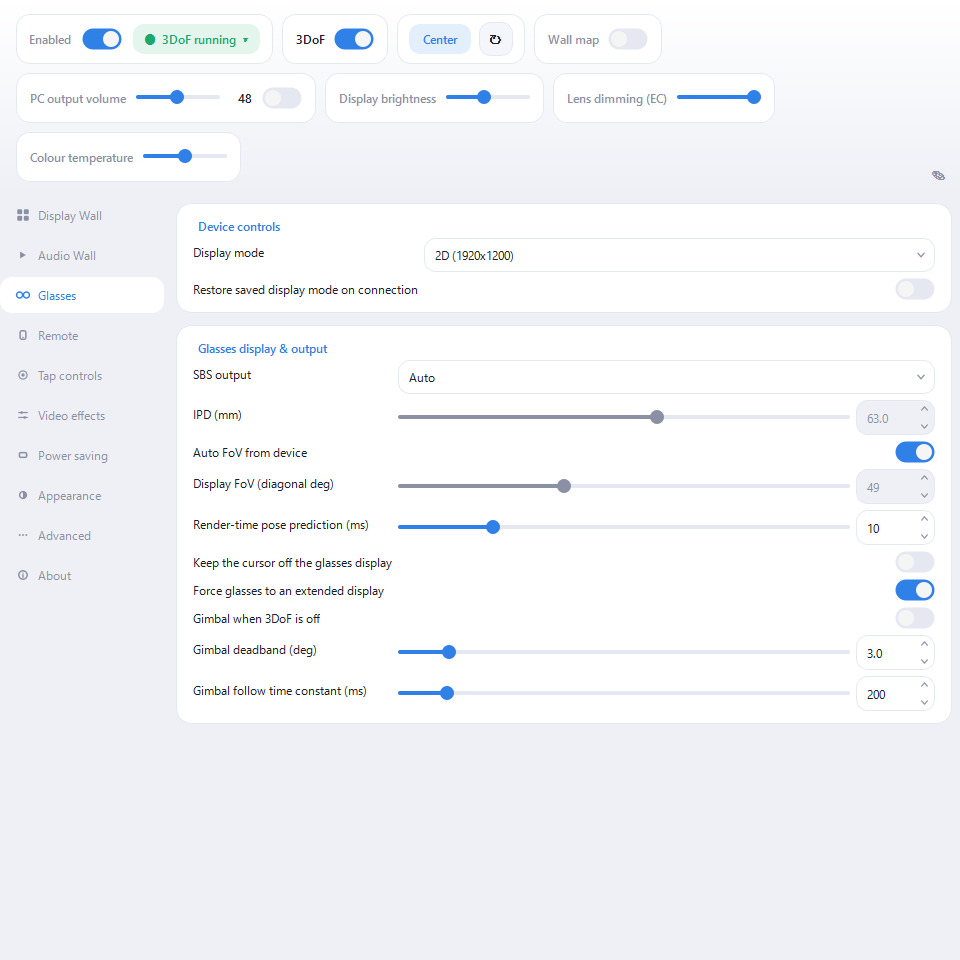Viewport: 960px width, 960px height.
Task: Adjust Render-time pose prediction slider
Action: point(623,527)
